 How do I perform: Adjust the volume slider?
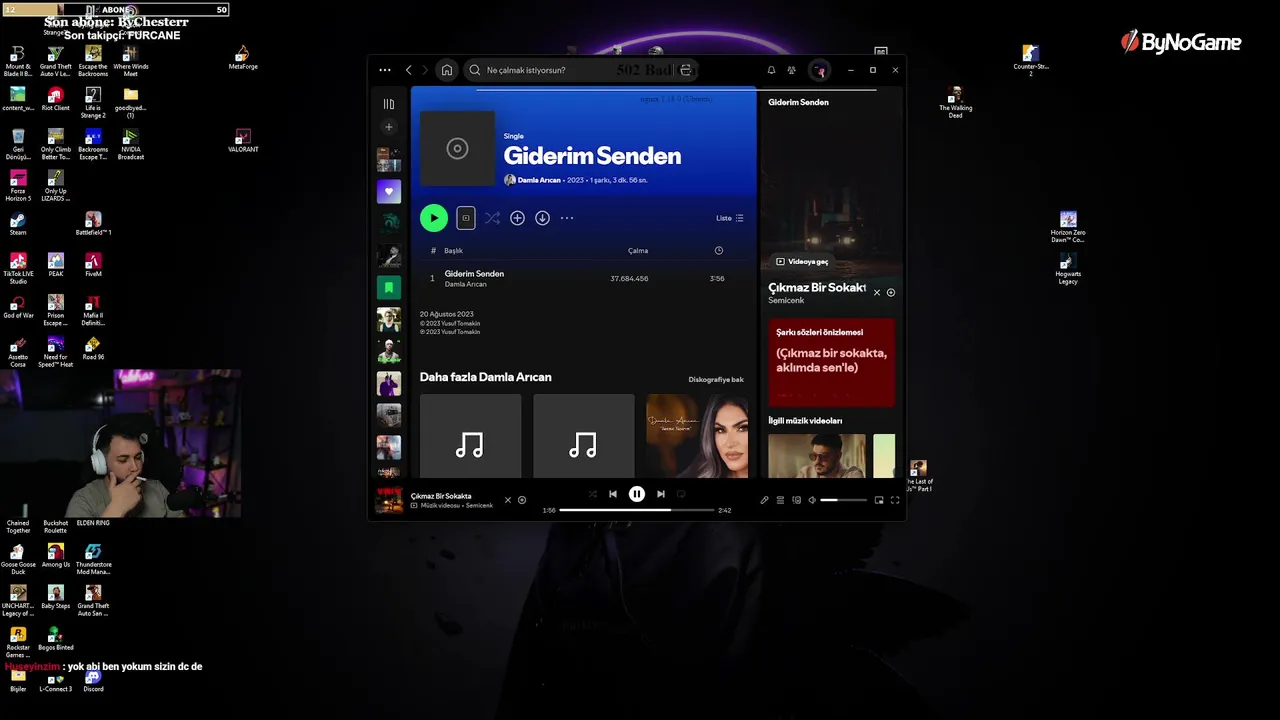(843, 500)
